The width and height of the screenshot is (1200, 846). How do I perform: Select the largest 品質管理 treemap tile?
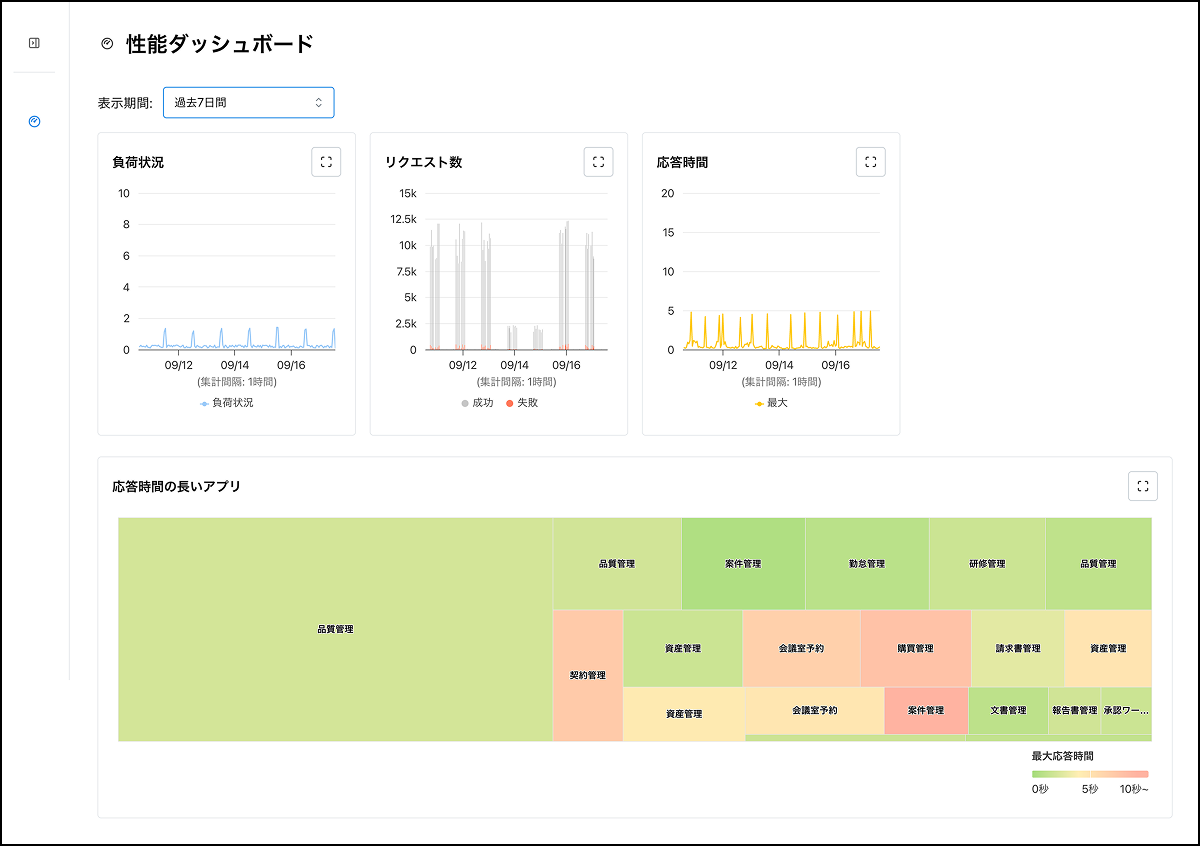[335, 629]
